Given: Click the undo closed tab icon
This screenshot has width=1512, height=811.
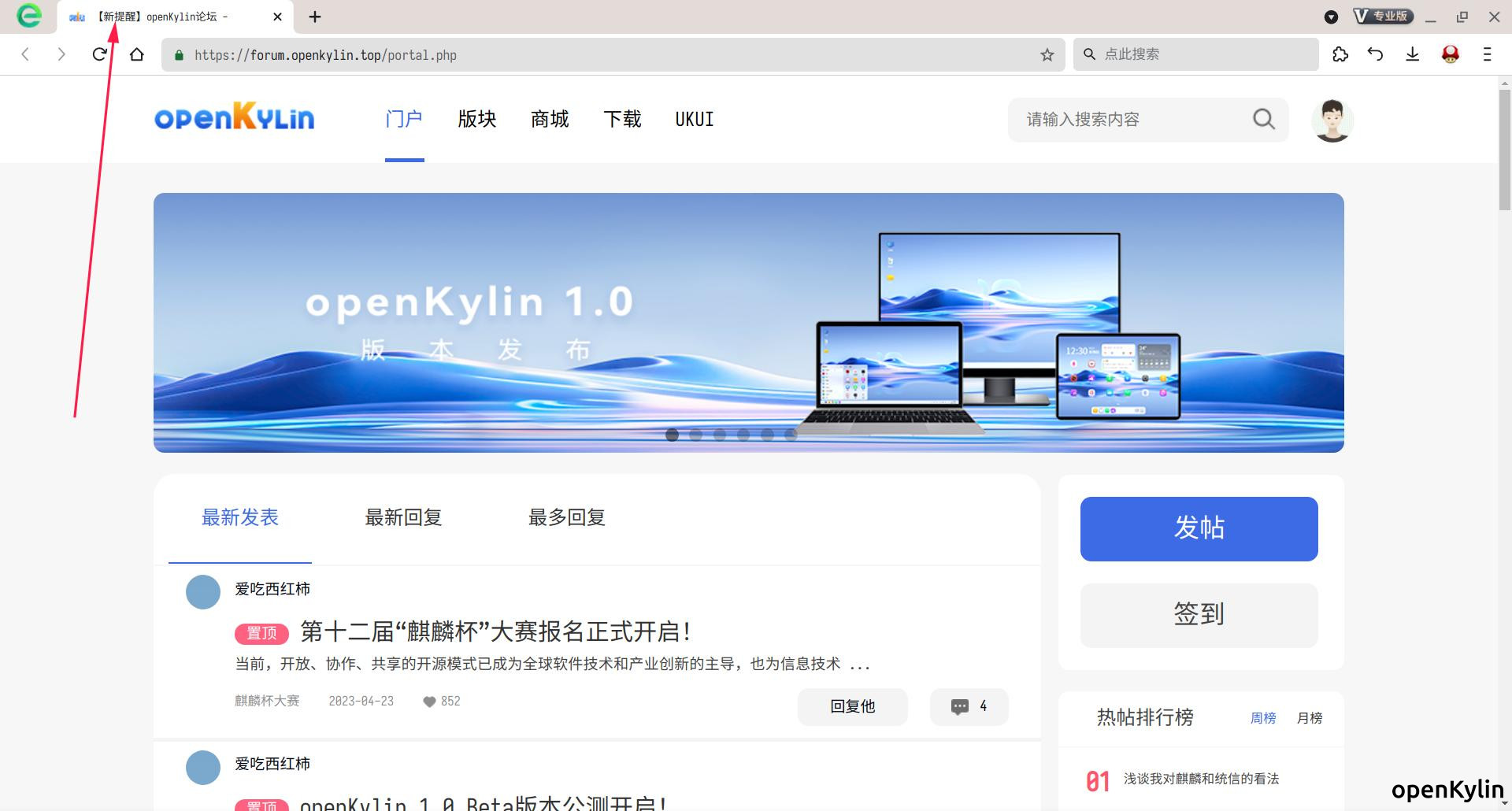Looking at the screenshot, I should click(1375, 54).
